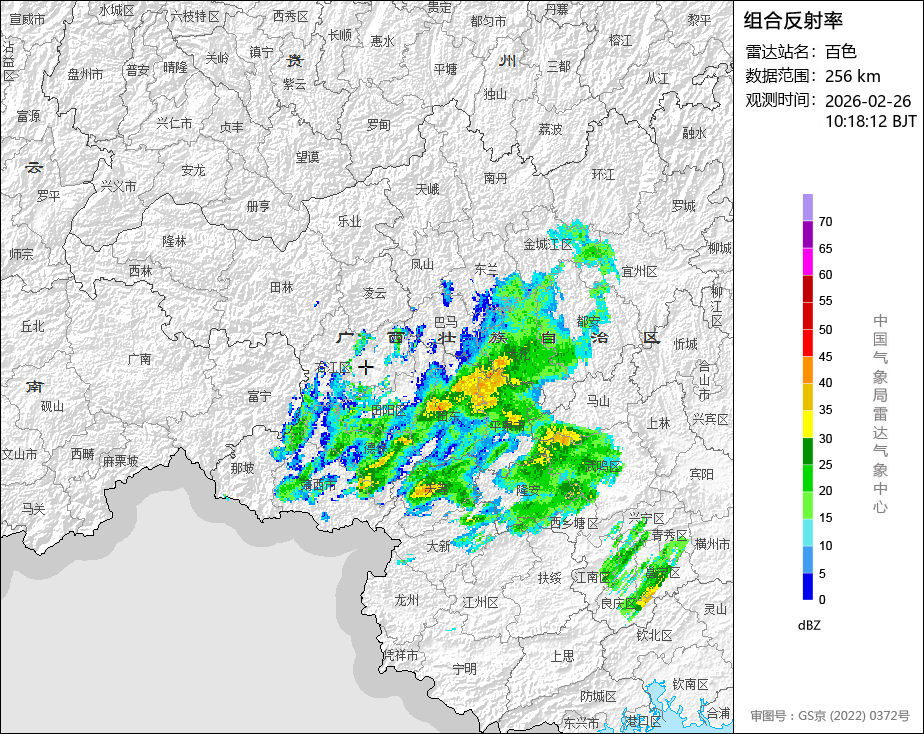Viewport: 924px width, 734px height.
Task: Click the 融水 map label
Action: point(694,134)
